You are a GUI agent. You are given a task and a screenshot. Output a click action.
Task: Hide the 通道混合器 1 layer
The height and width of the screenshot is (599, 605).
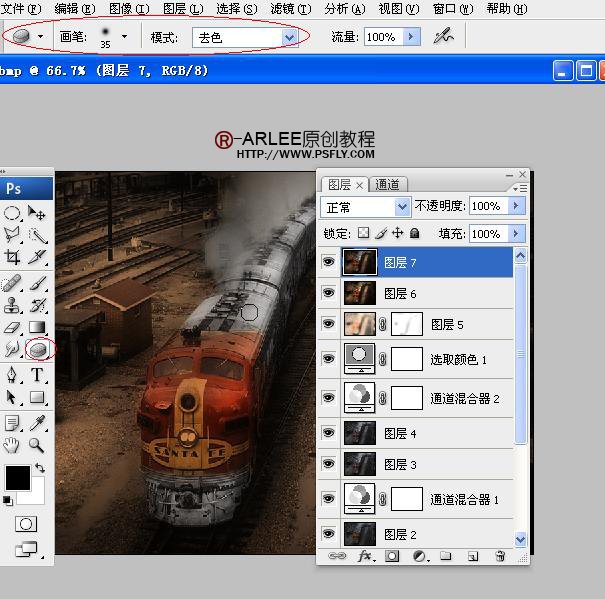pyautogui.click(x=328, y=499)
